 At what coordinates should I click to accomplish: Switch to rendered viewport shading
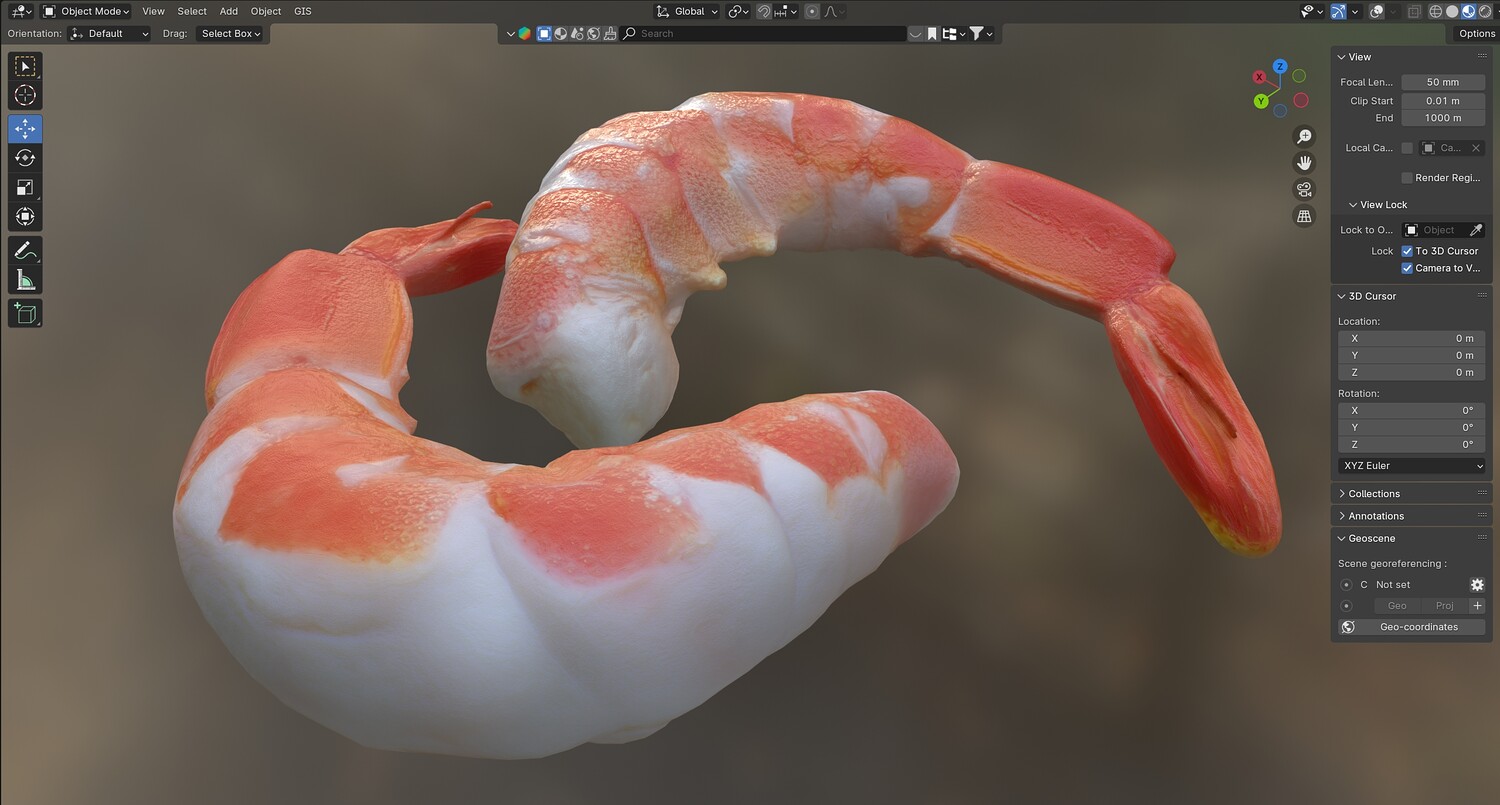coord(1484,11)
